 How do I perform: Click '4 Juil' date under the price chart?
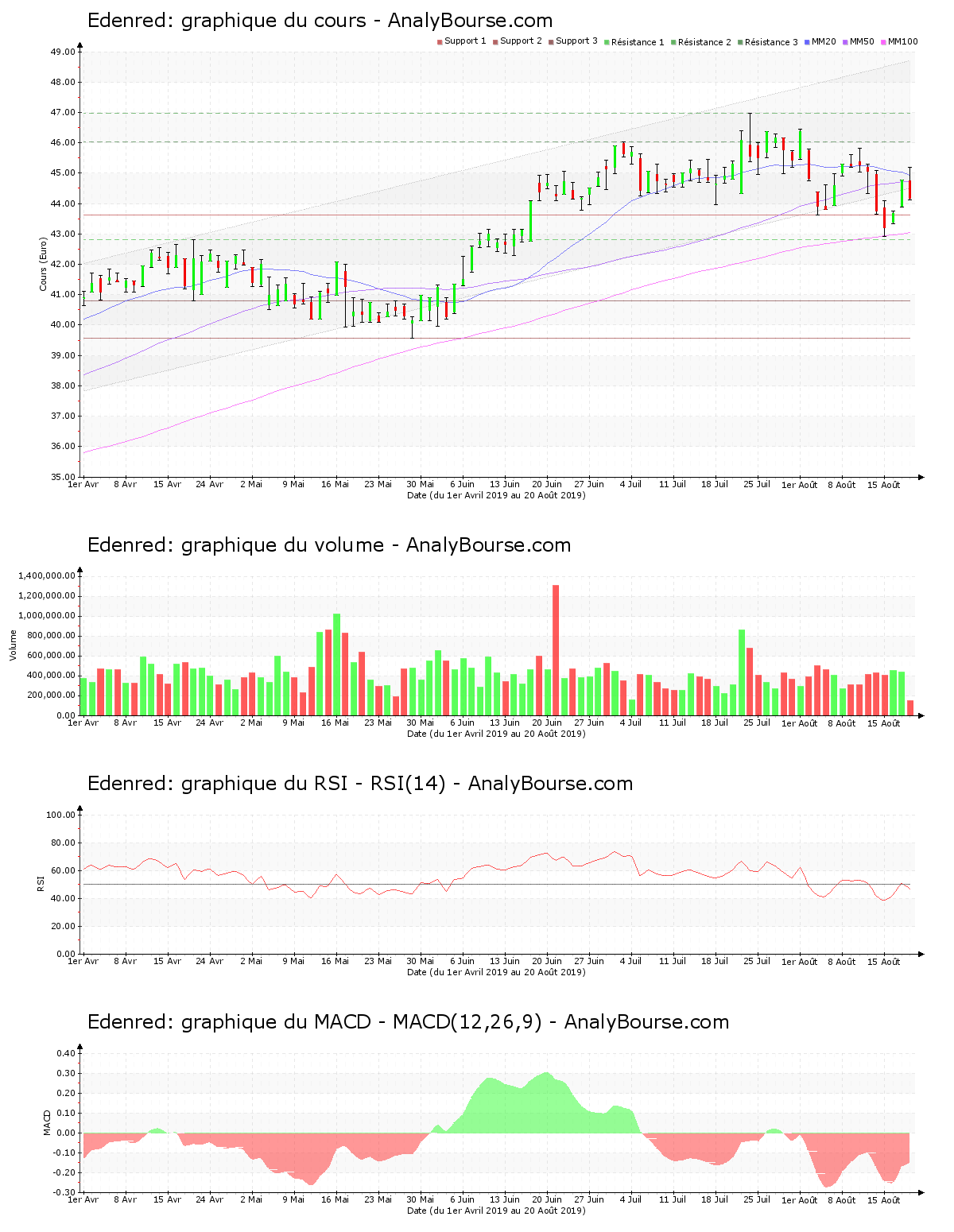point(631,484)
